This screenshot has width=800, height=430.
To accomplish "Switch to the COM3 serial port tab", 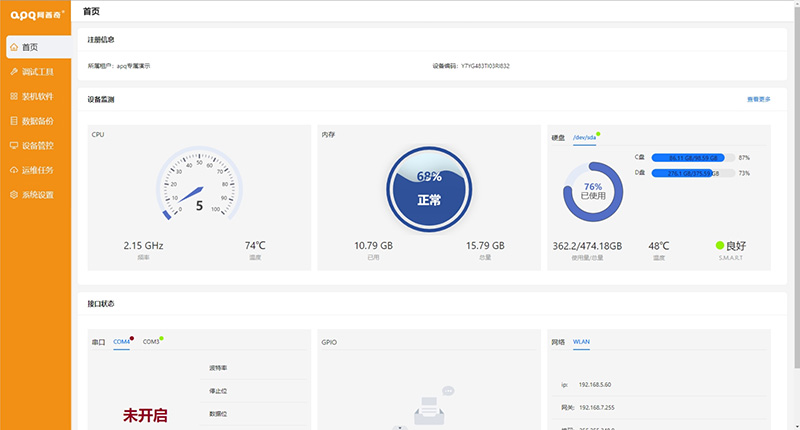I will click(x=151, y=342).
